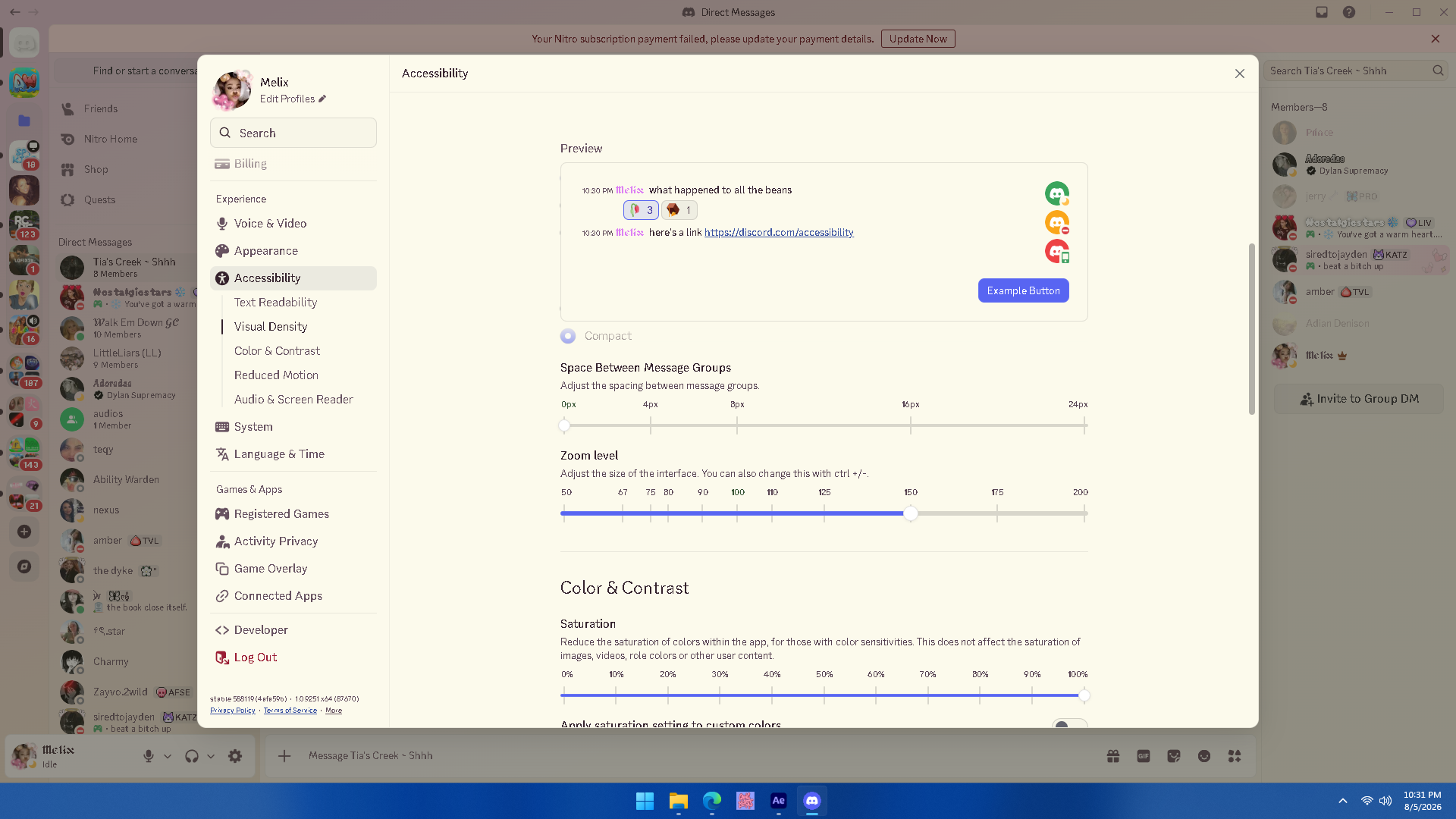This screenshot has height=819, width=1456.
Task: Select the Compact radio option
Action: [x=568, y=336]
